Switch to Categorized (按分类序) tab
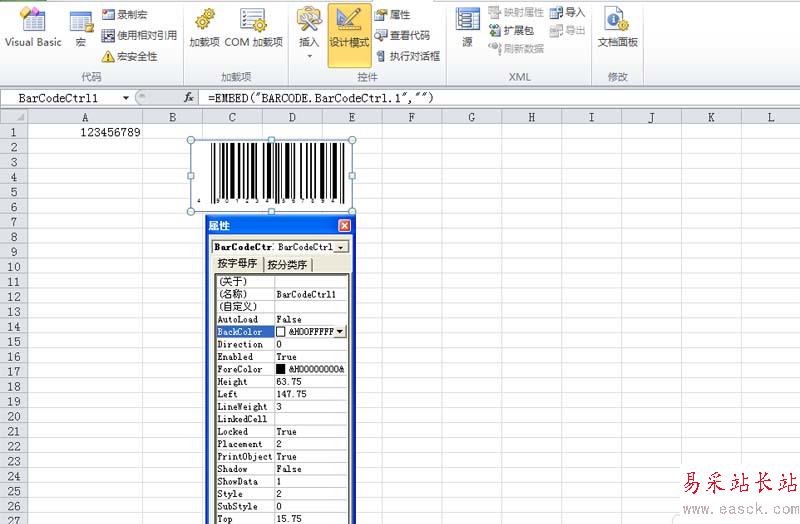800x524 pixels. [287, 264]
